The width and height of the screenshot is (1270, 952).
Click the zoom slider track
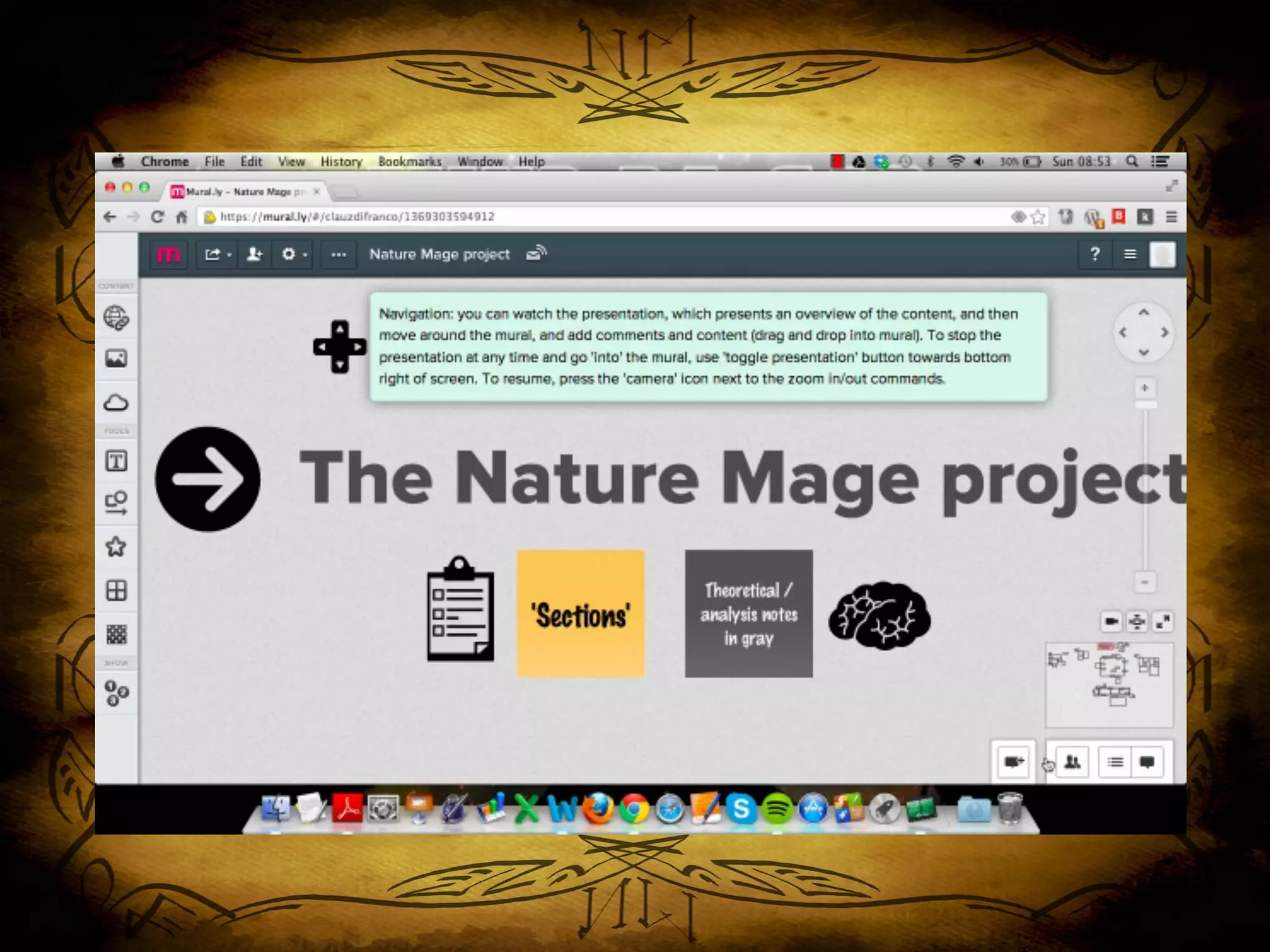click(1145, 490)
